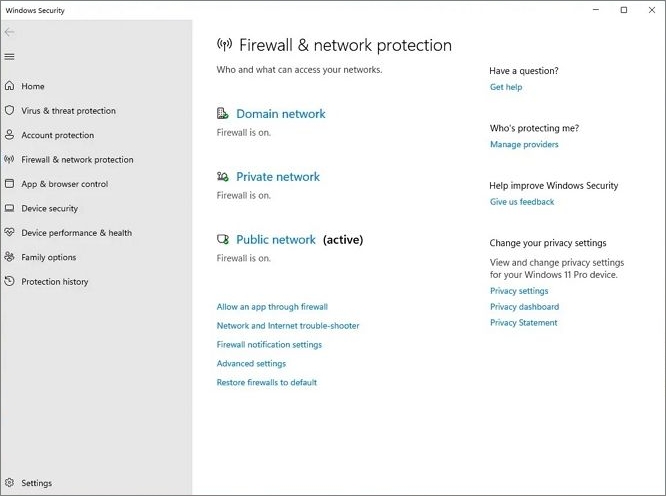Click the Home icon in sidebar

coord(10,87)
